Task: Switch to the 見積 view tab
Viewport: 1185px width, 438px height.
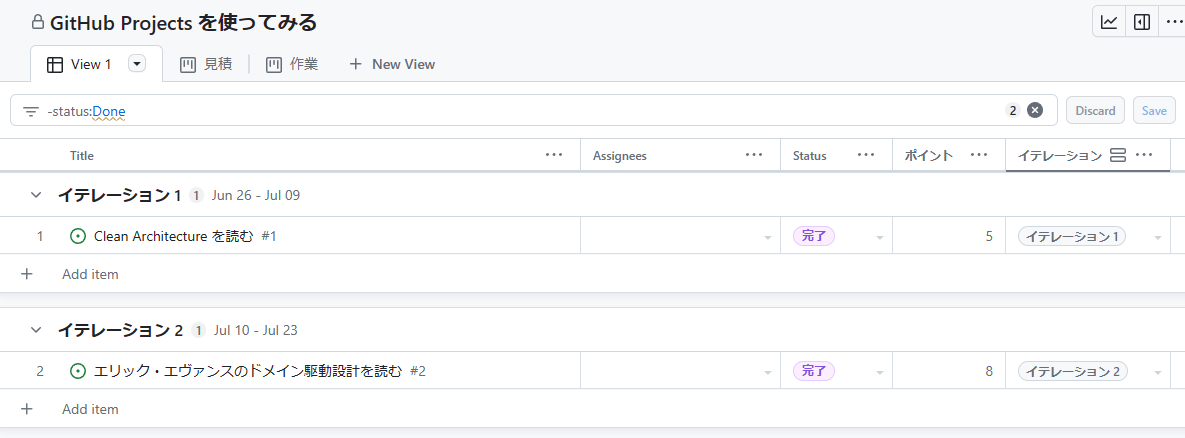Action: coord(206,64)
